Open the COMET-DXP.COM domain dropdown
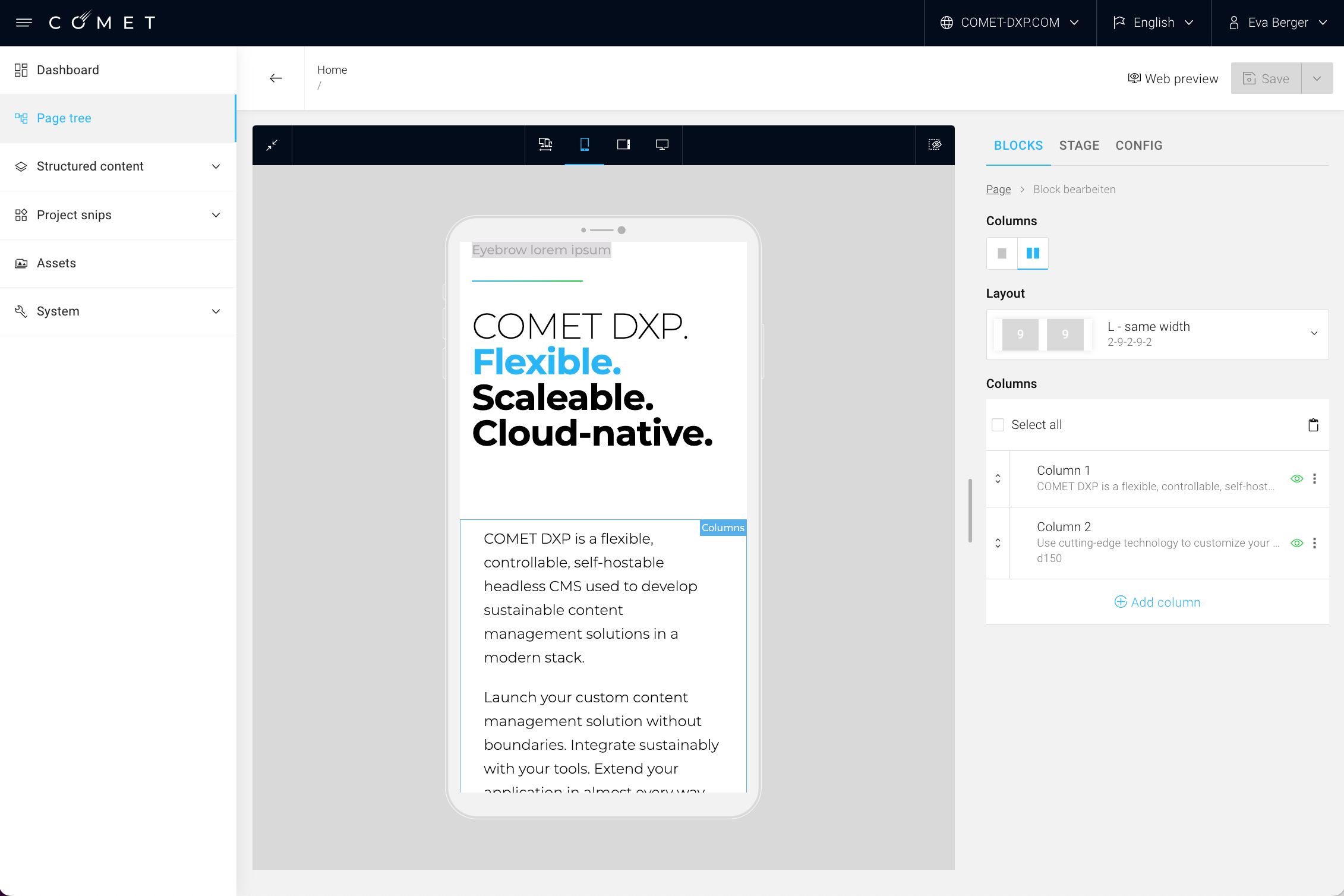The width and height of the screenshot is (1344, 896). point(1009,23)
